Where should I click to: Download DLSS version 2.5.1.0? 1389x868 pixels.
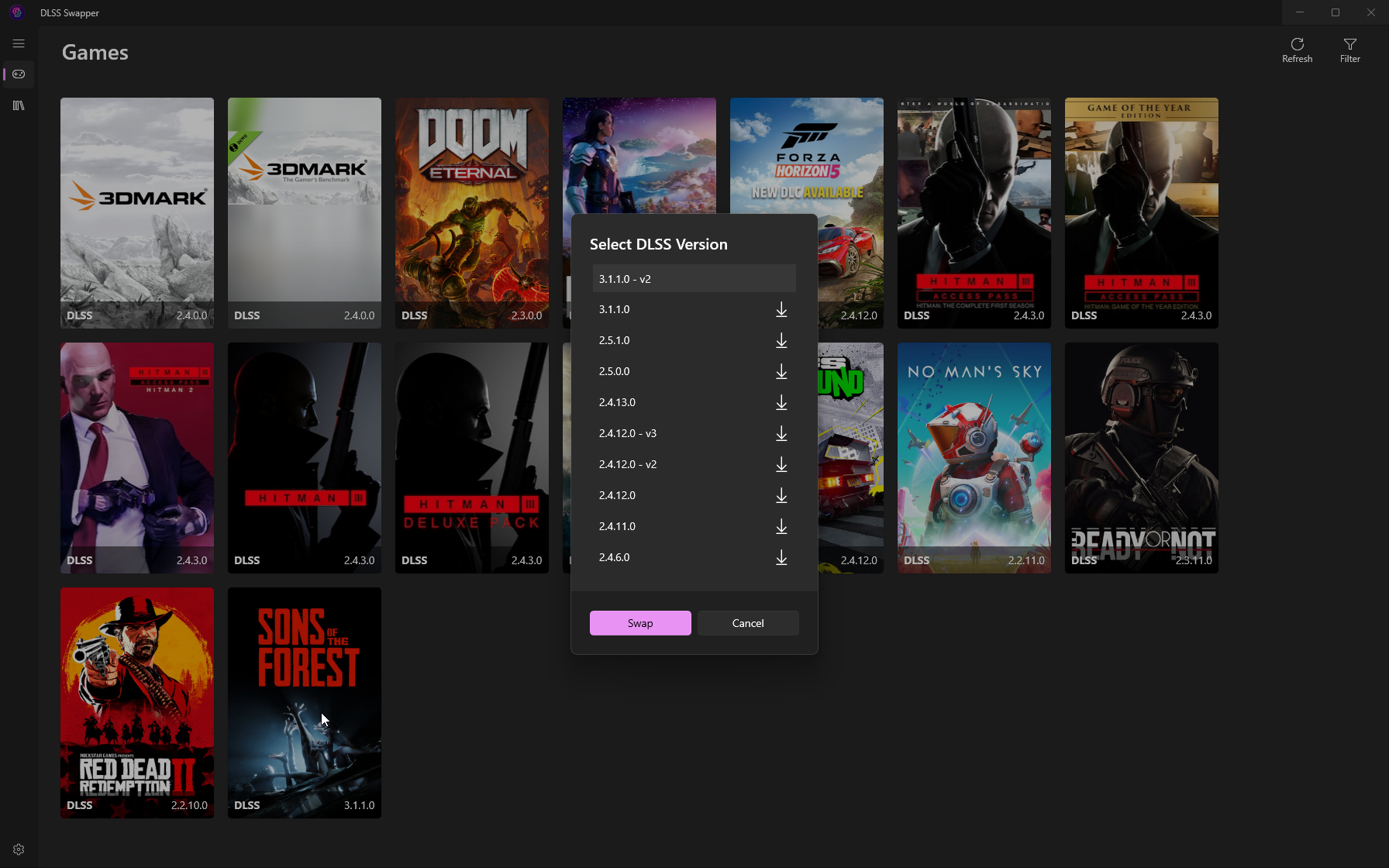[x=781, y=341]
